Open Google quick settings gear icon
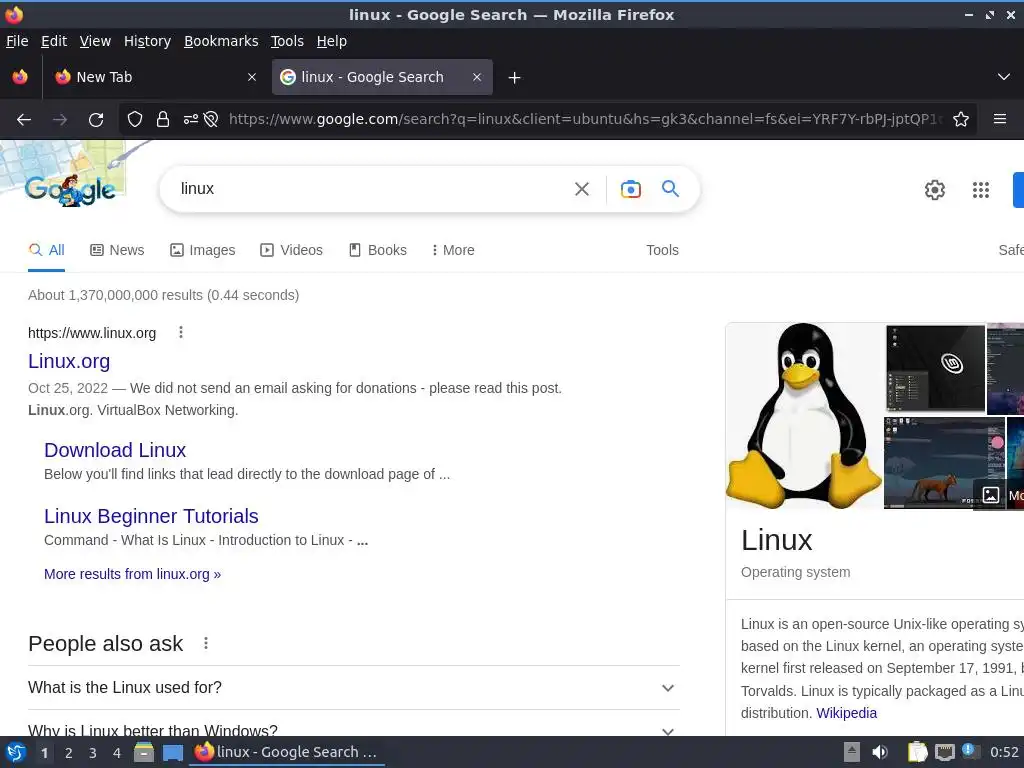Image resolution: width=1024 pixels, height=768 pixels. pos(935,190)
